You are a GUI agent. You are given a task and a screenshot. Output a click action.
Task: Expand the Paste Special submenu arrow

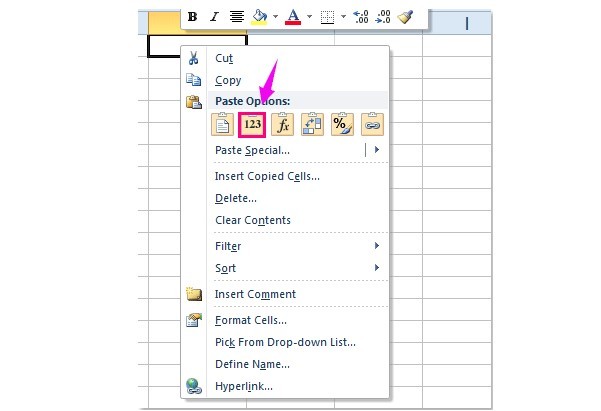click(377, 150)
